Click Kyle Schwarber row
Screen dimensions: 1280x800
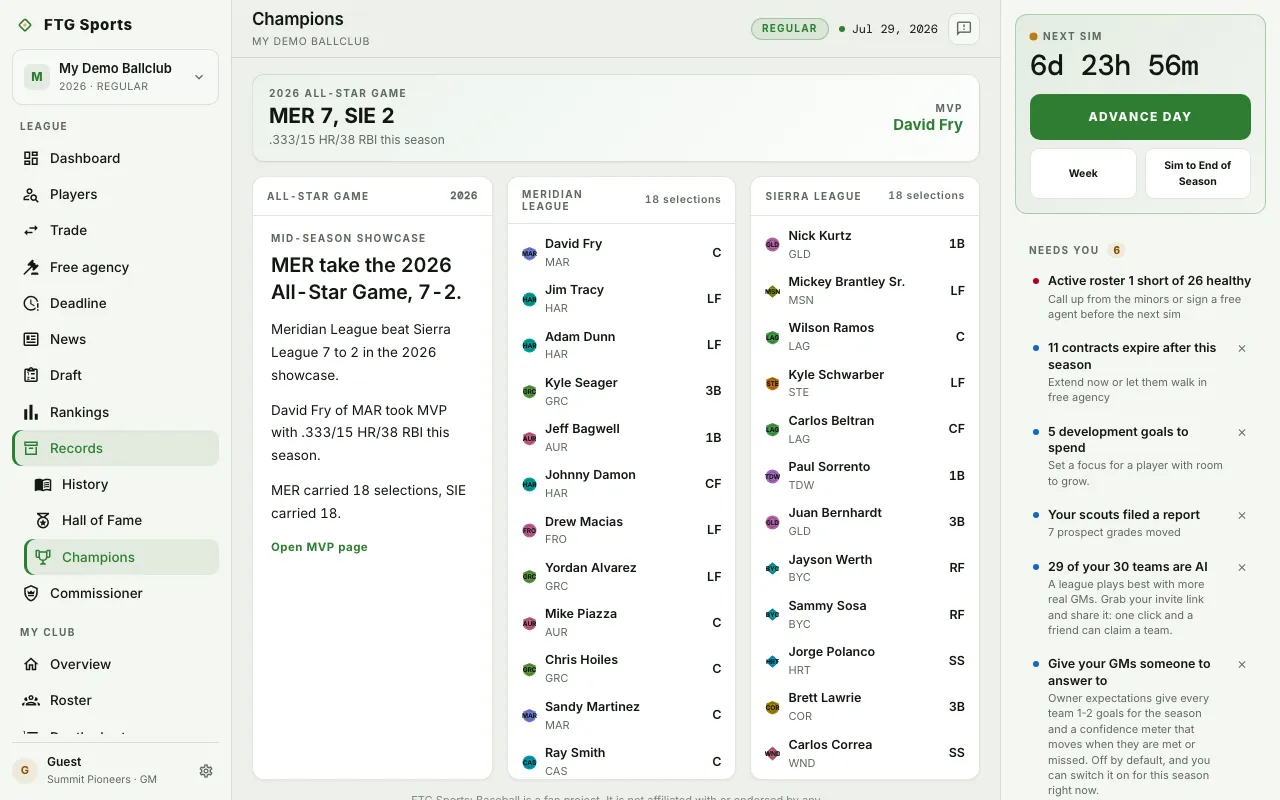pos(864,383)
